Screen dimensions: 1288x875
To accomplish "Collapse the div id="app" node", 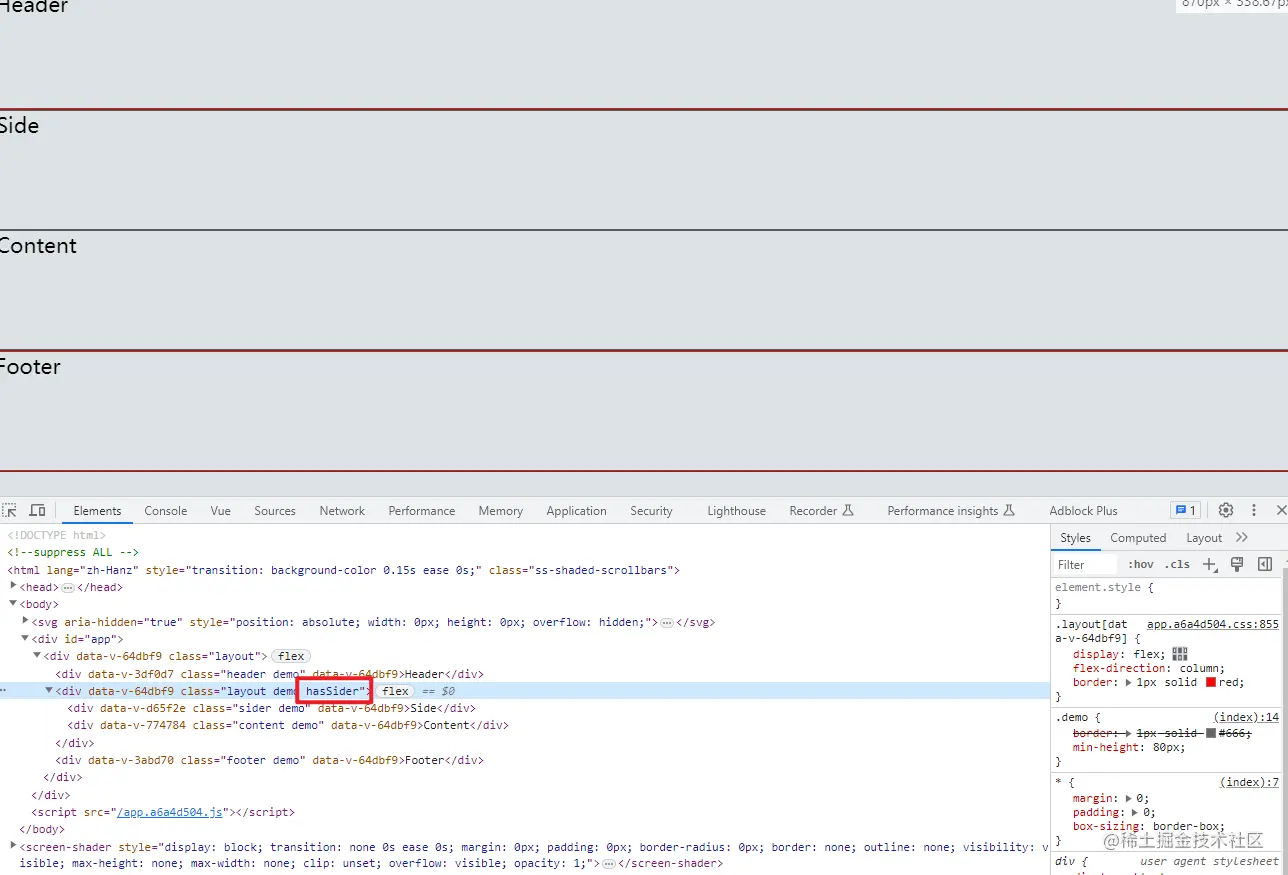I will tap(25, 639).
